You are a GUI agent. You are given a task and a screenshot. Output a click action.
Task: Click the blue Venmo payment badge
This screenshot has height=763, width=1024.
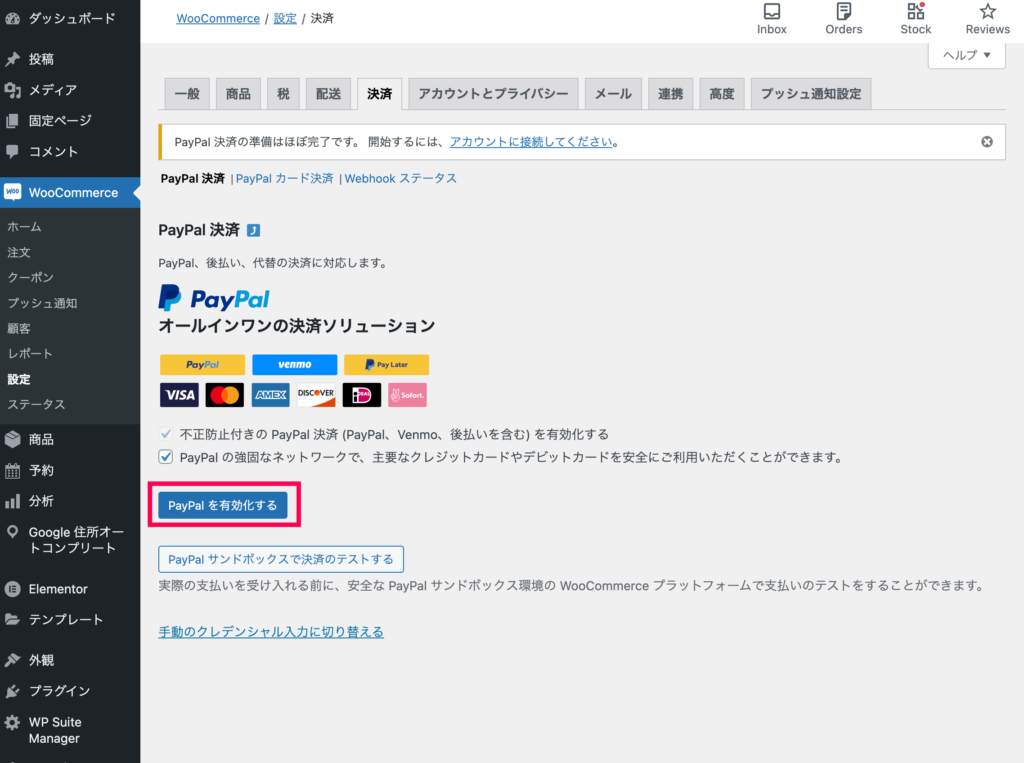coord(295,365)
